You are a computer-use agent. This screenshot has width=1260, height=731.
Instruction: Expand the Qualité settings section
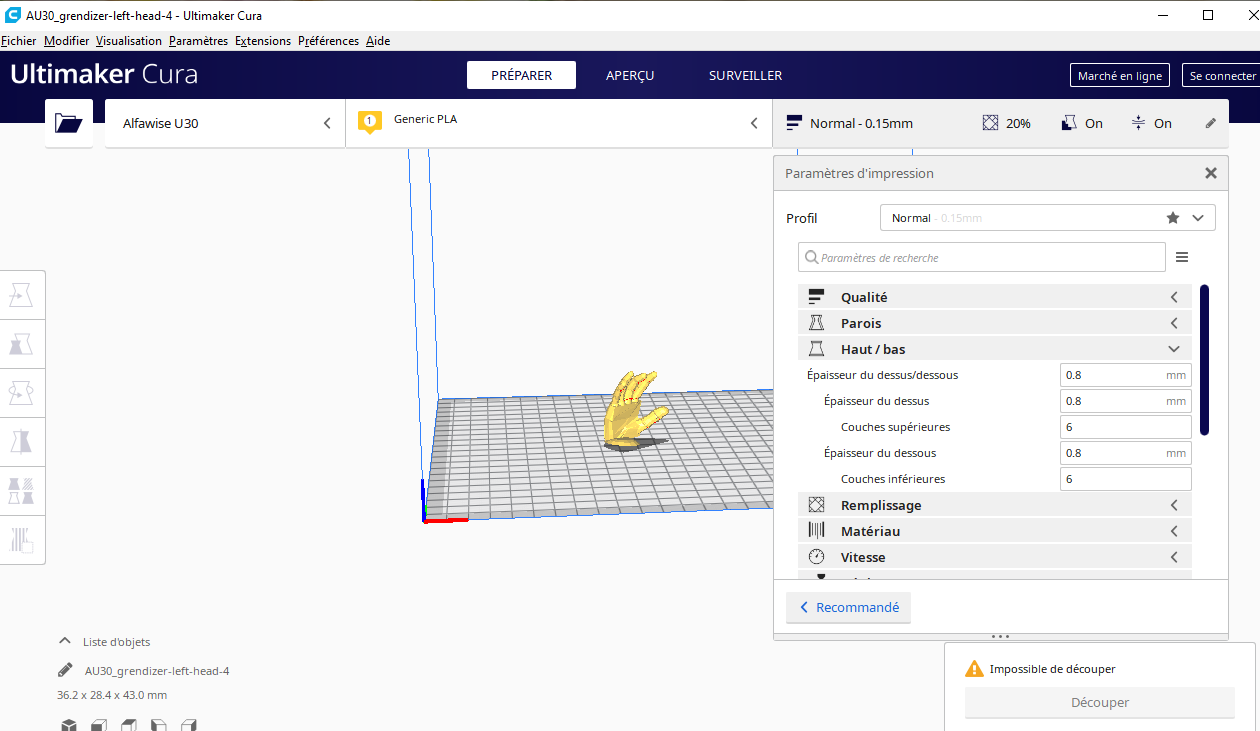[x=995, y=297]
